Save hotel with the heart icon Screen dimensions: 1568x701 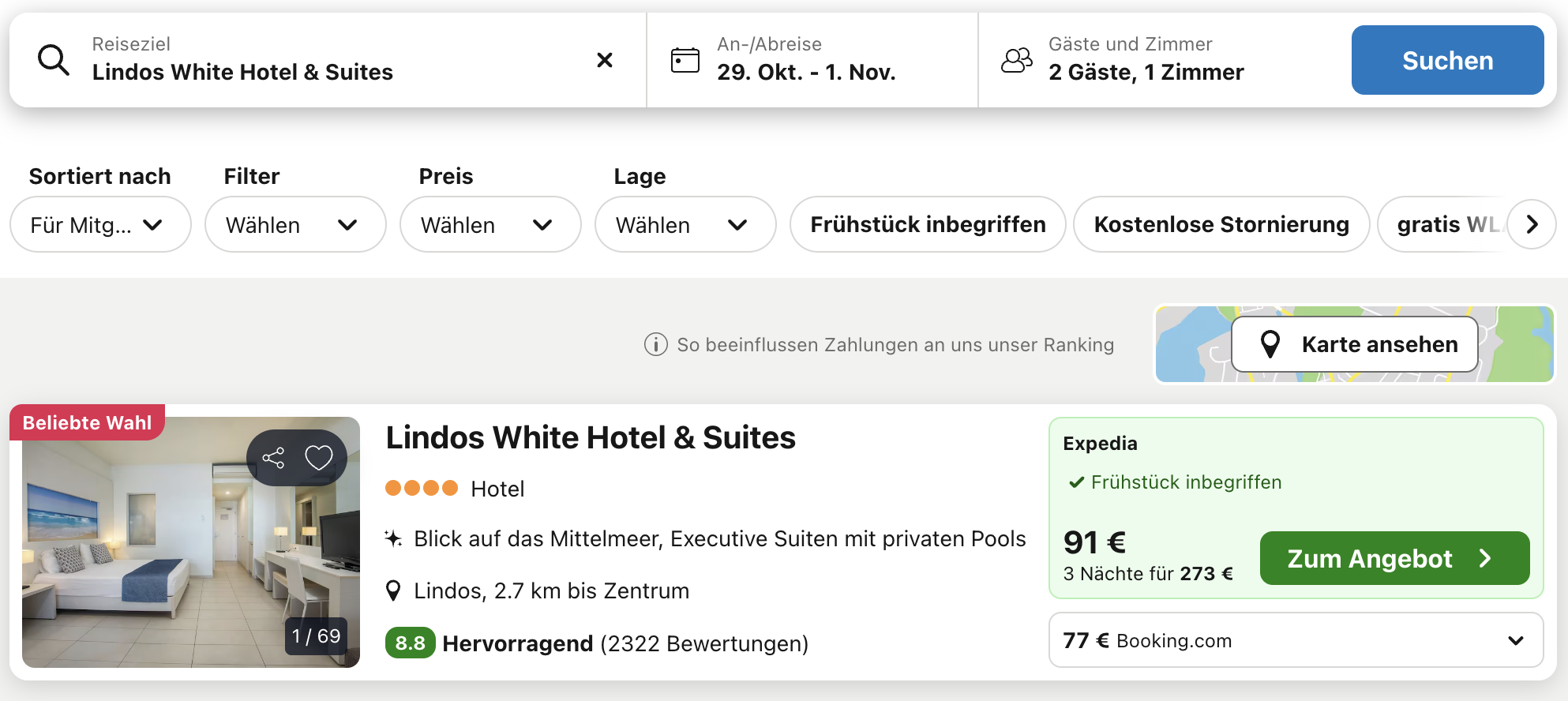tap(319, 458)
